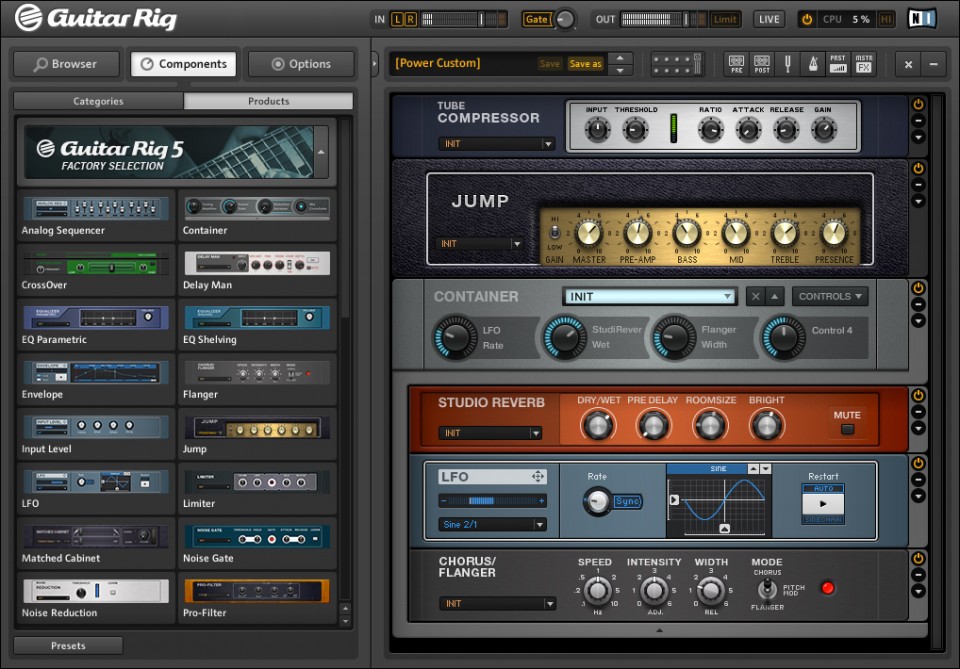This screenshot has width=960, height=669.
Task: Open the Preset Volume panel icon
Action: pos(838,64)
